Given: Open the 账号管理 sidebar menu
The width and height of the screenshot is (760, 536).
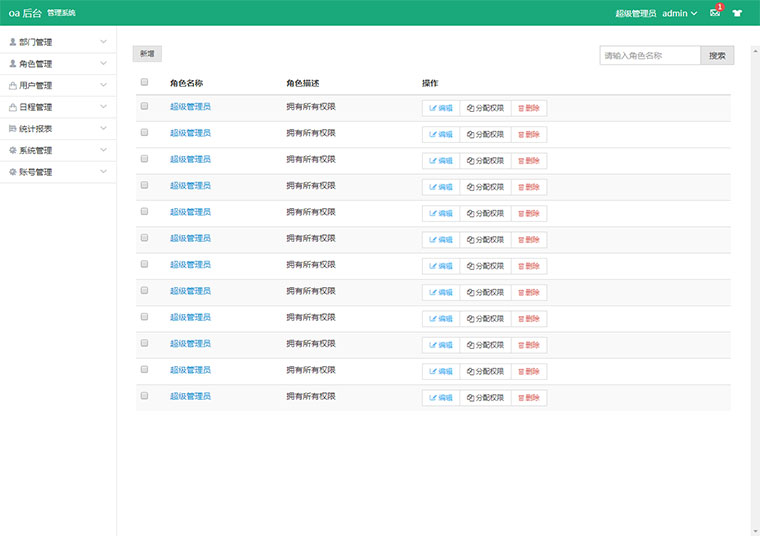Looking at the screenshot, I should tap(58, 172).
